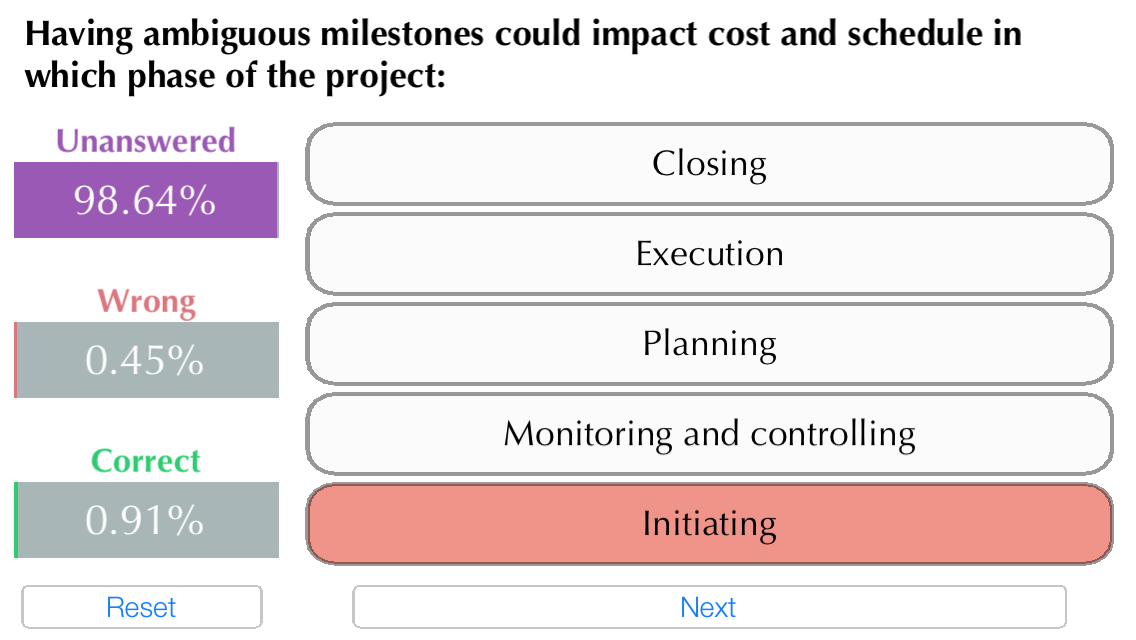Click the 0.91% Correct statistics bar
This screenshot has width=1136, height=640.
146,520
